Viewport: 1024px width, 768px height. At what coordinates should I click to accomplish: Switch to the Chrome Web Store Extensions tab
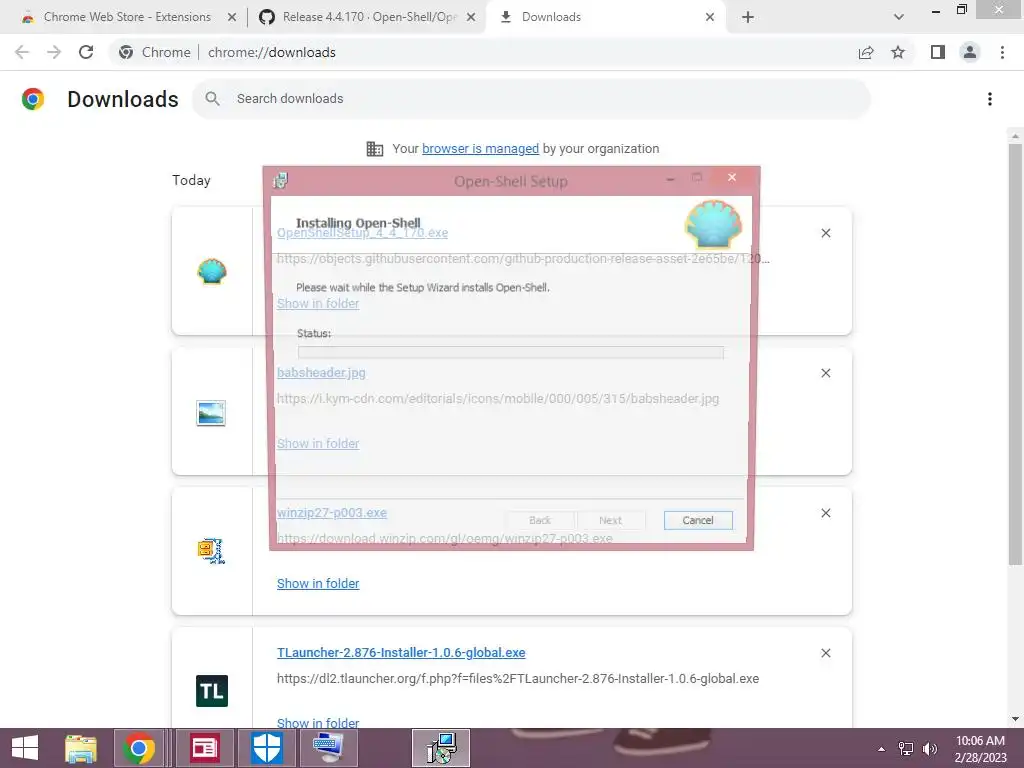[127, 17]
